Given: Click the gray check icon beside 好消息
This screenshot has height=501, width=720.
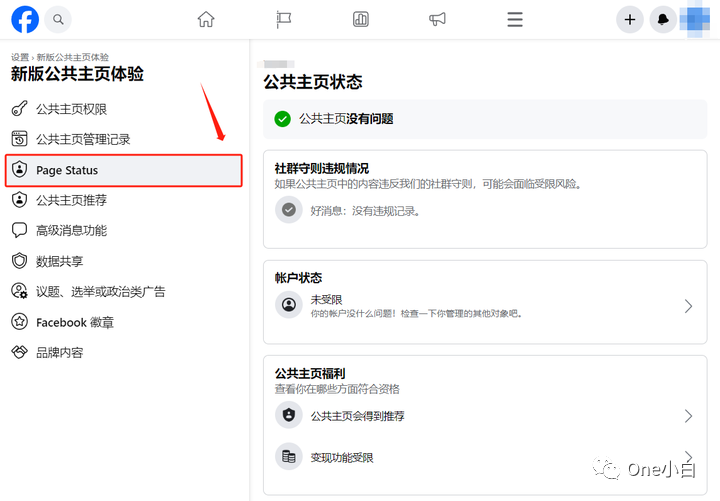Looking at the screenshot, I should (288, 210).
